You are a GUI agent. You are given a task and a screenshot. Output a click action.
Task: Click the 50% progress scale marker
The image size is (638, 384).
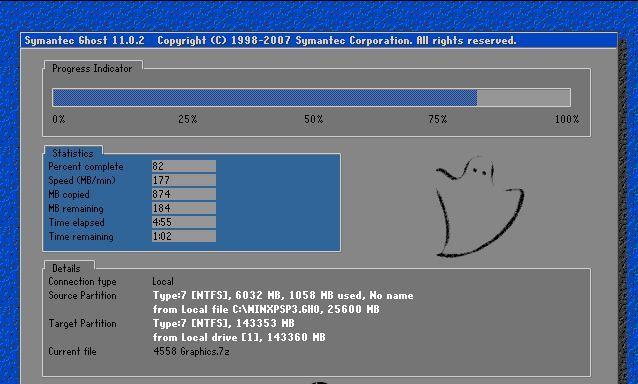(x=314, y=119)
